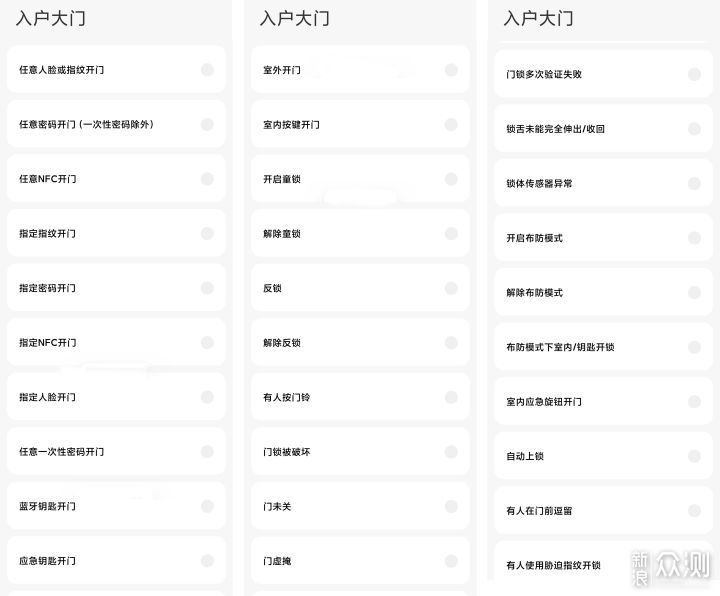Select radio for 指定NFC开门

(207, 343)
